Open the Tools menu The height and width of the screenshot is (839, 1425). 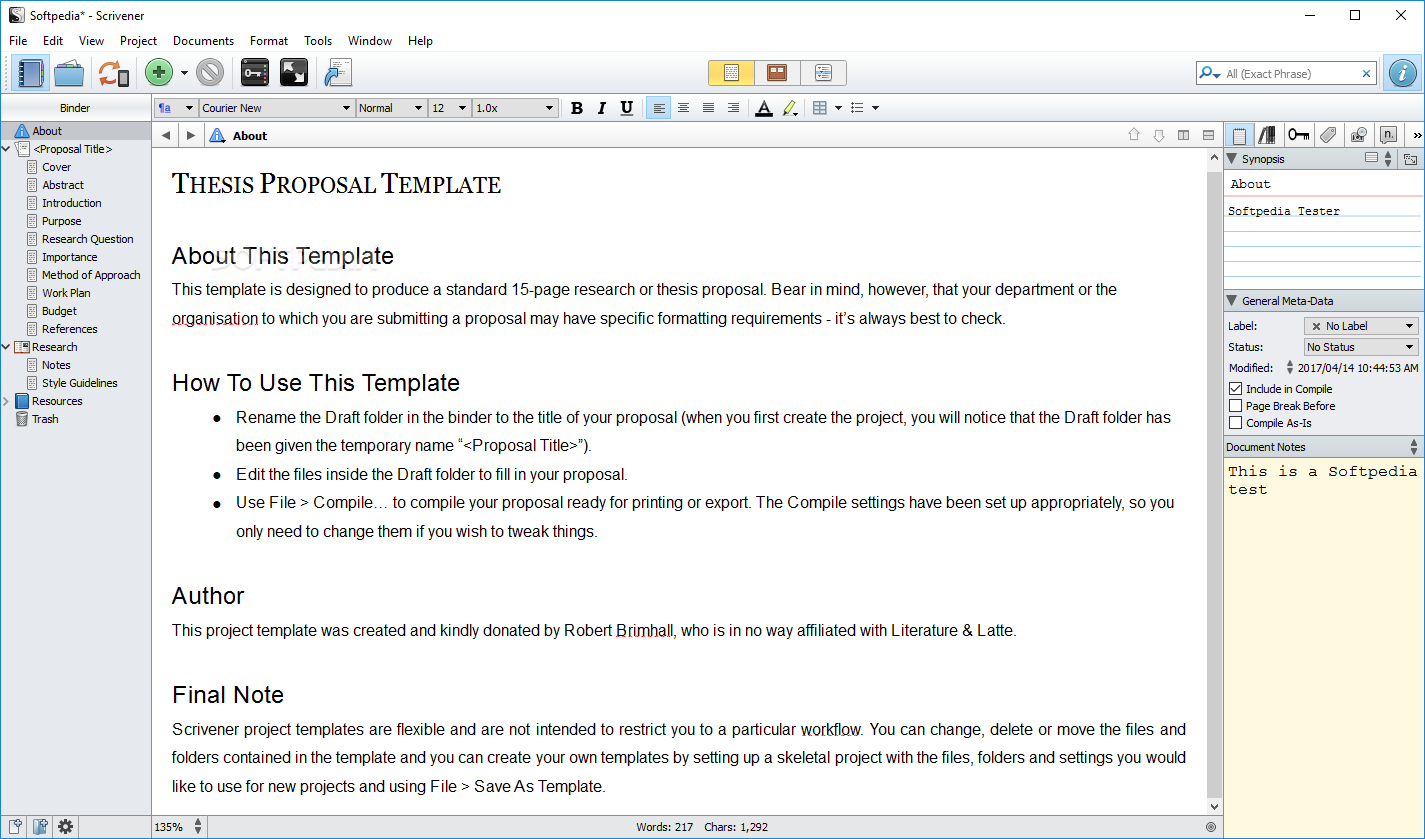click(318, 41)
